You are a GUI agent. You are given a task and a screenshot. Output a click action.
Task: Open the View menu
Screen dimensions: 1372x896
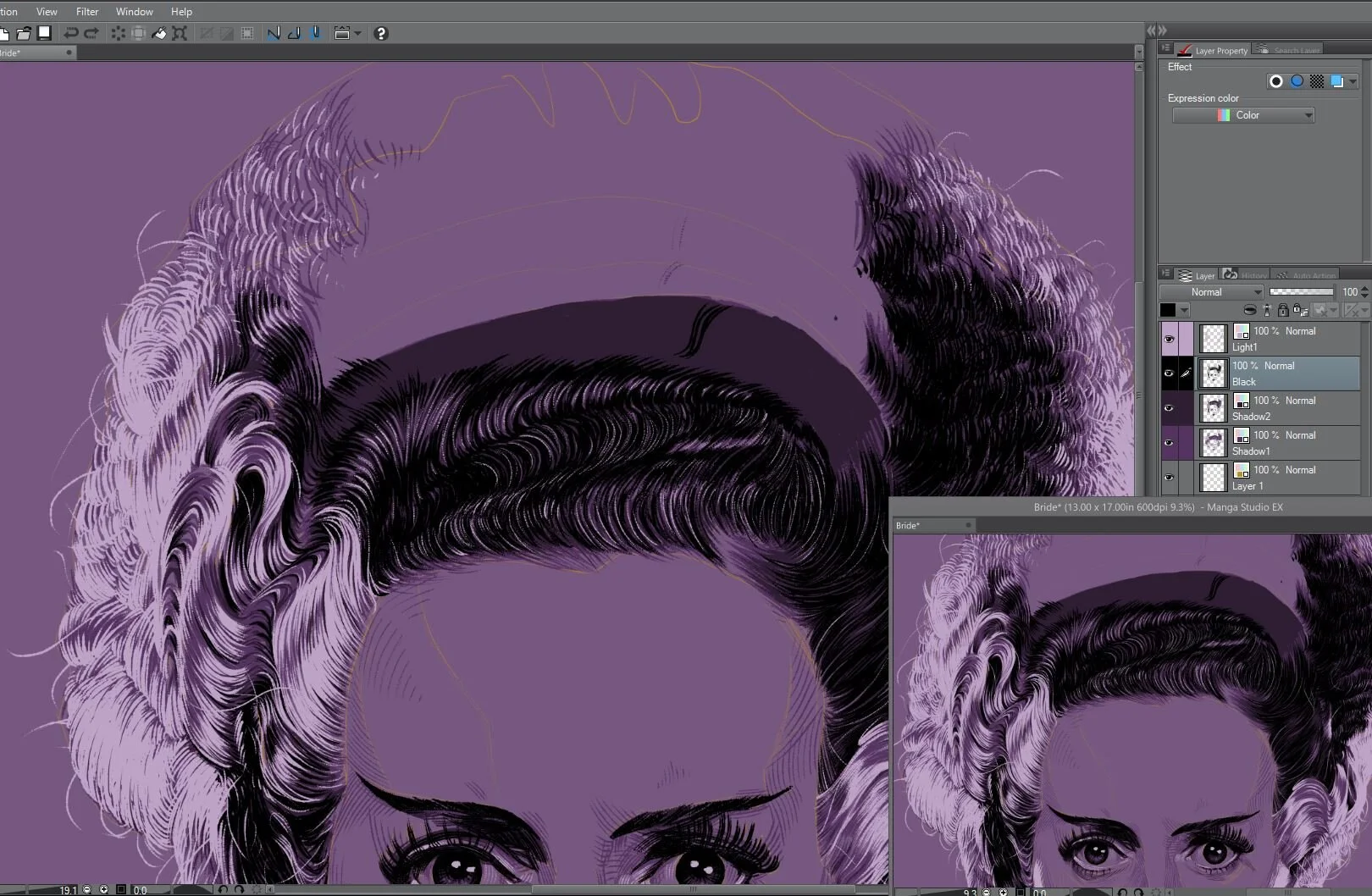[47, 11]
